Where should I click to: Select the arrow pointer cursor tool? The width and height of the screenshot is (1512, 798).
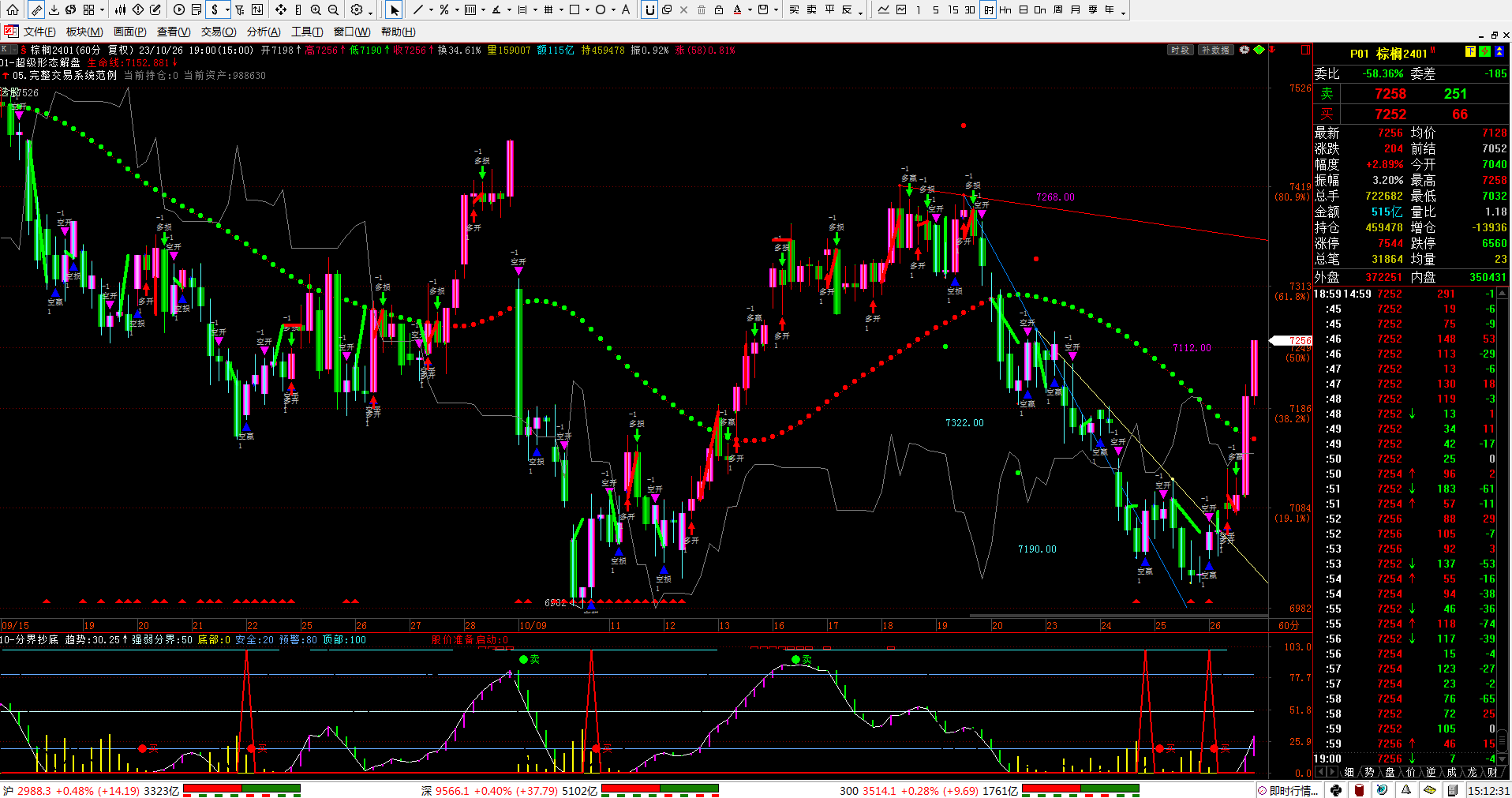[394, 9]
